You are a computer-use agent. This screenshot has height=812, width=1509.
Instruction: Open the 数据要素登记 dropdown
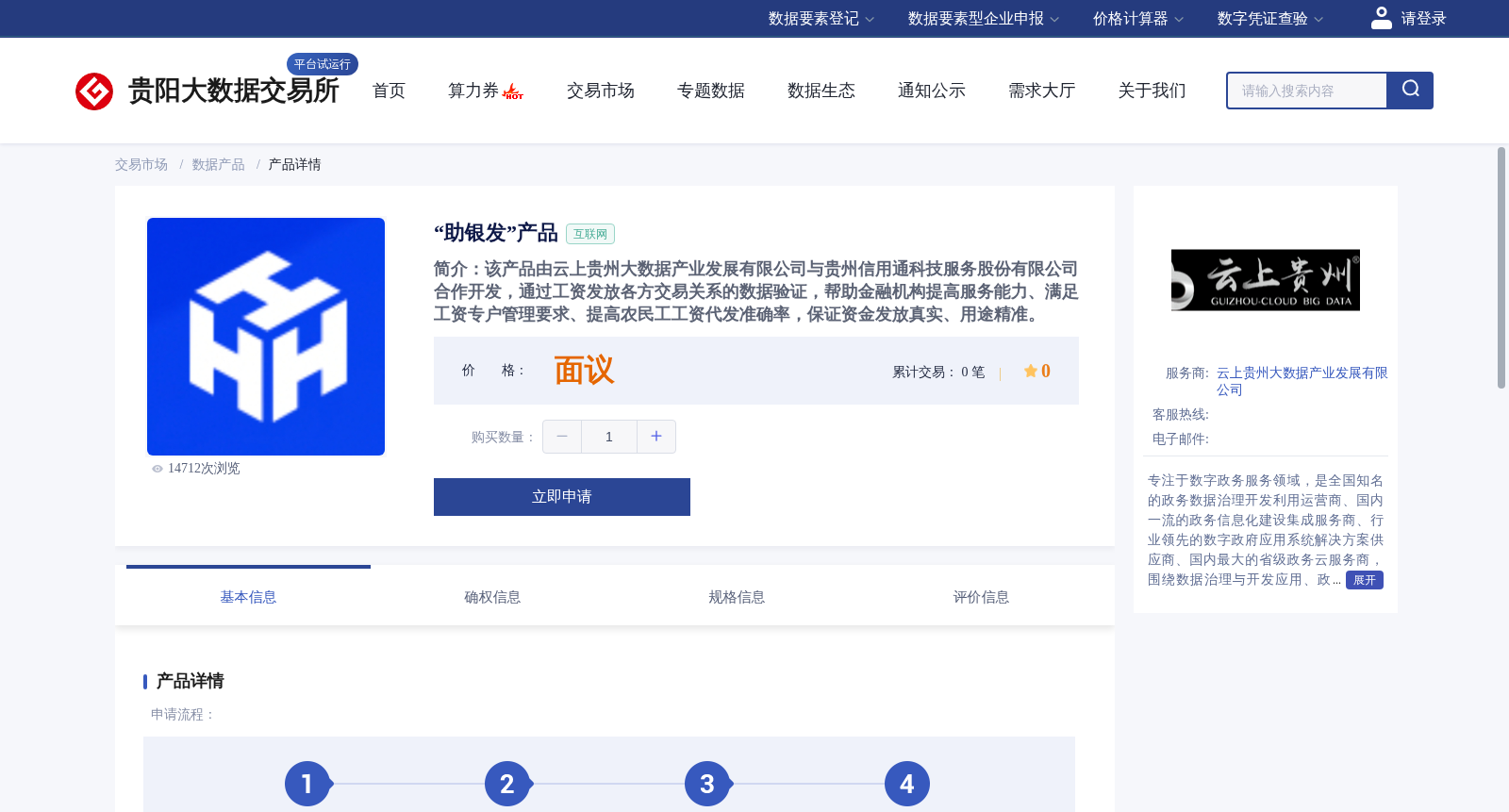point(821,19)
